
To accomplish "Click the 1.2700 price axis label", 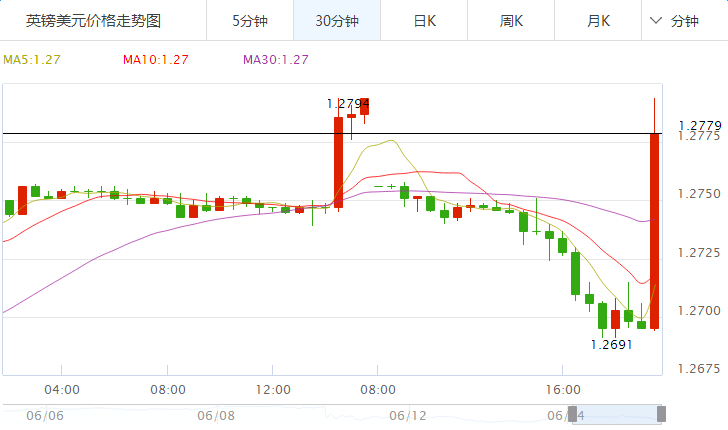I will click(699, 311).
